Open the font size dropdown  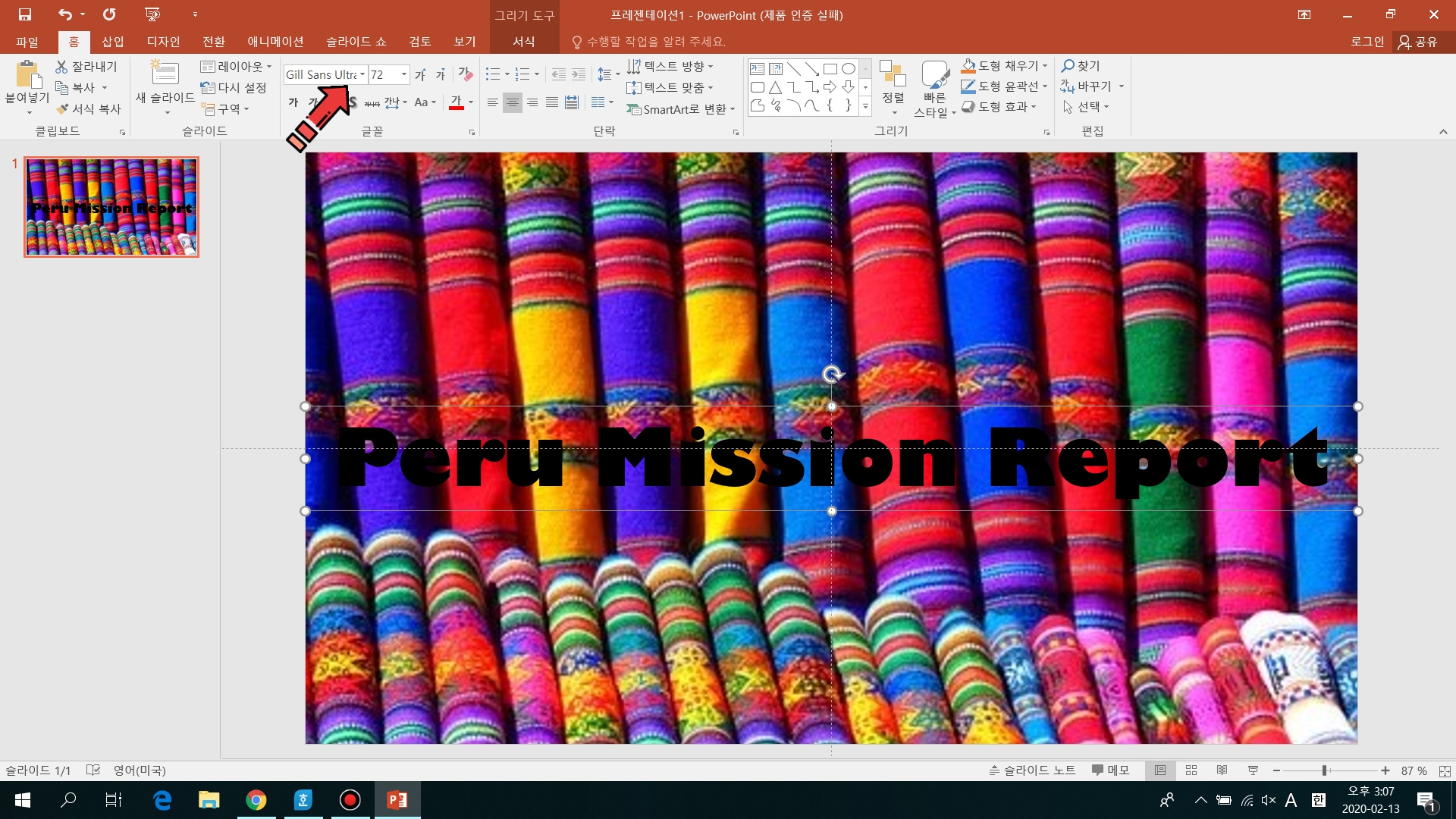click(x=404, y=74)
